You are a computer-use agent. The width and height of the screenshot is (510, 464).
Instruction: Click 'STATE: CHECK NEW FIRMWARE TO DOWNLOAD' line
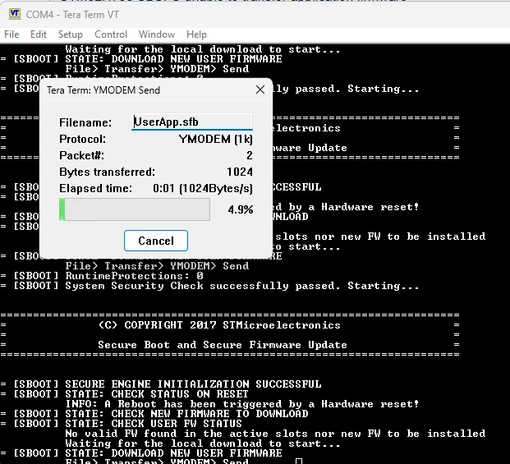click(187, 414)
